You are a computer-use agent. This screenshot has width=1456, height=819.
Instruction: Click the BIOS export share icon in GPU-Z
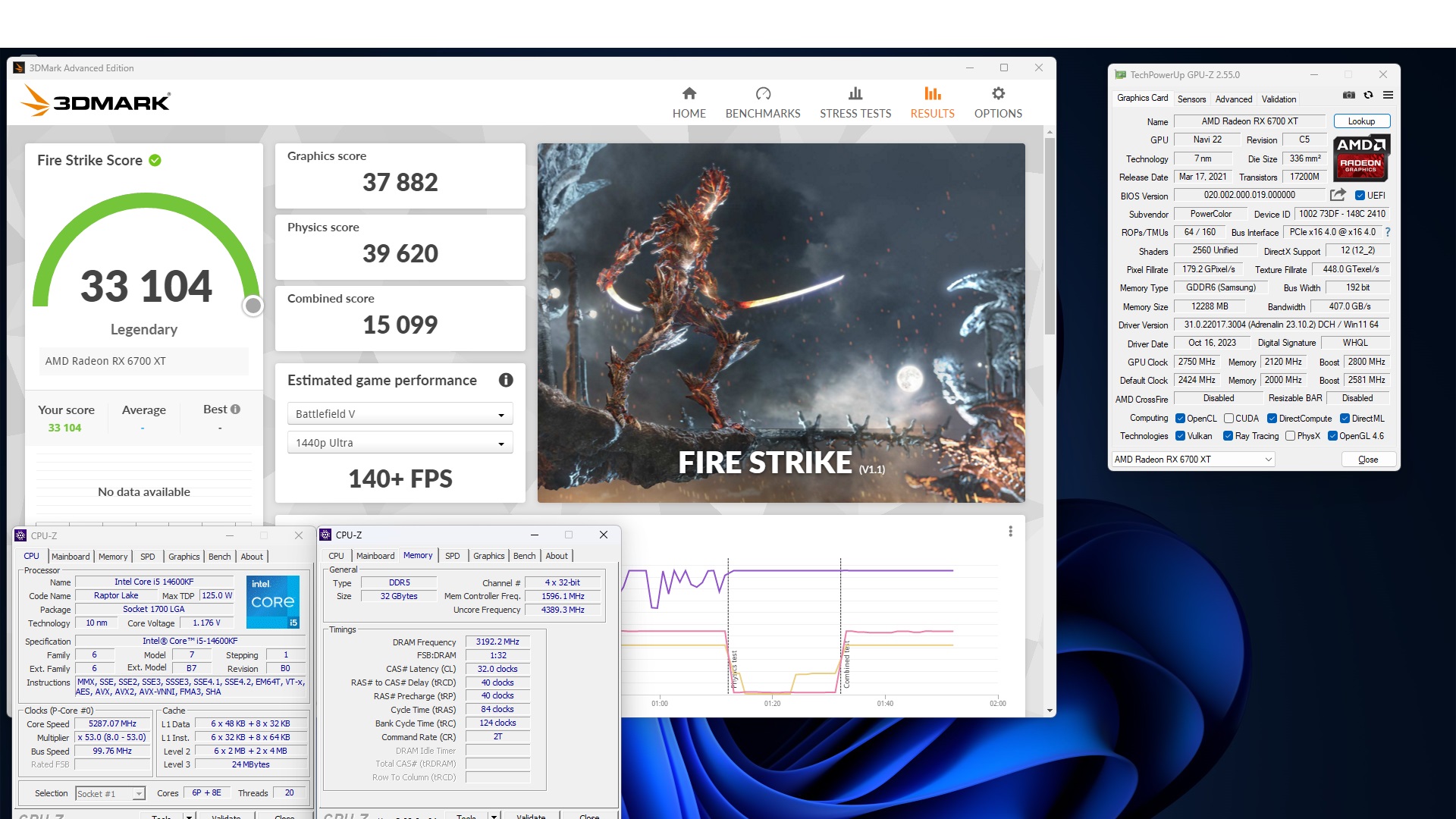1338,195
